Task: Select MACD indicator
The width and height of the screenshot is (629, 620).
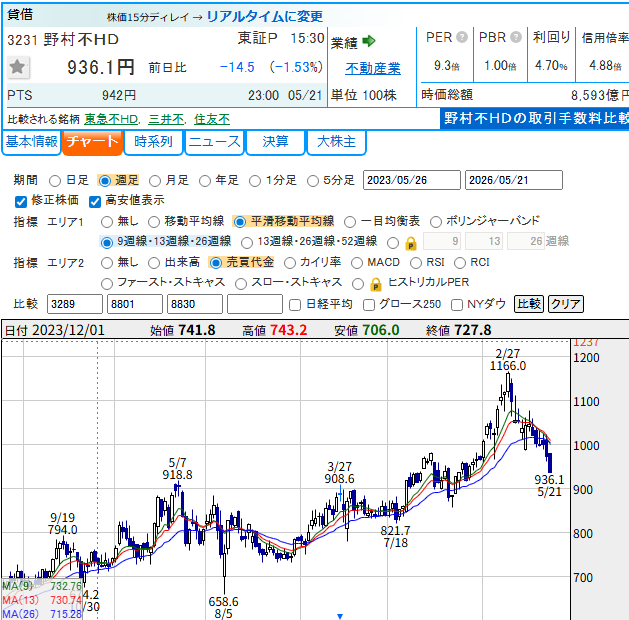Action: pyautogui.click(x=357, y=263)
